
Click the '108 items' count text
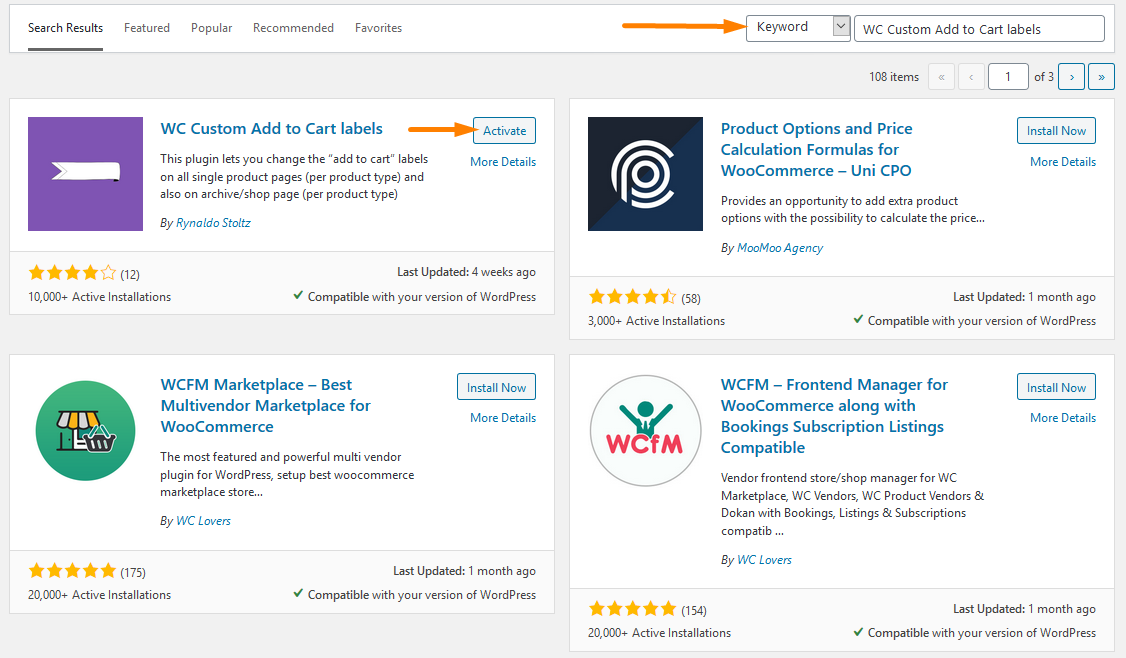tap(894, 77)
